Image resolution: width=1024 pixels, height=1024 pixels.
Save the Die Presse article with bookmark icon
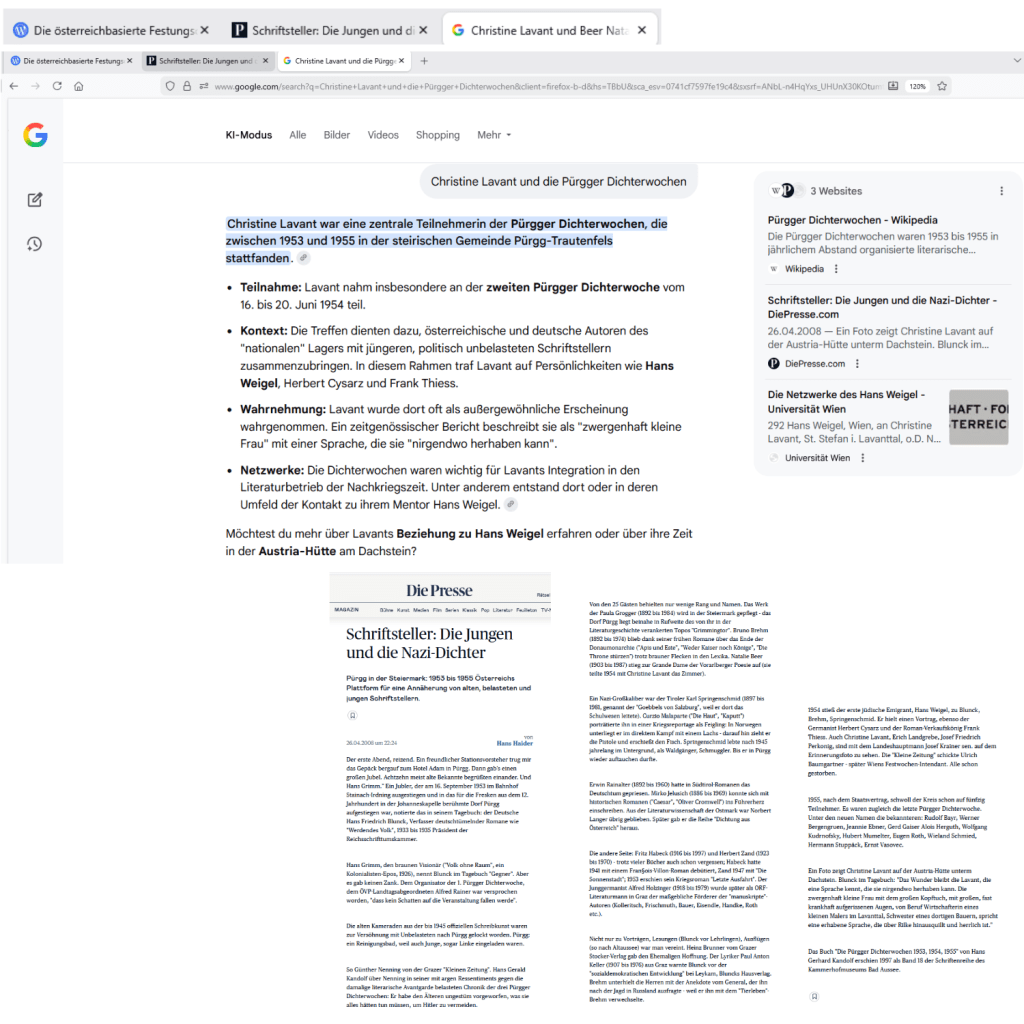(353, 716)
